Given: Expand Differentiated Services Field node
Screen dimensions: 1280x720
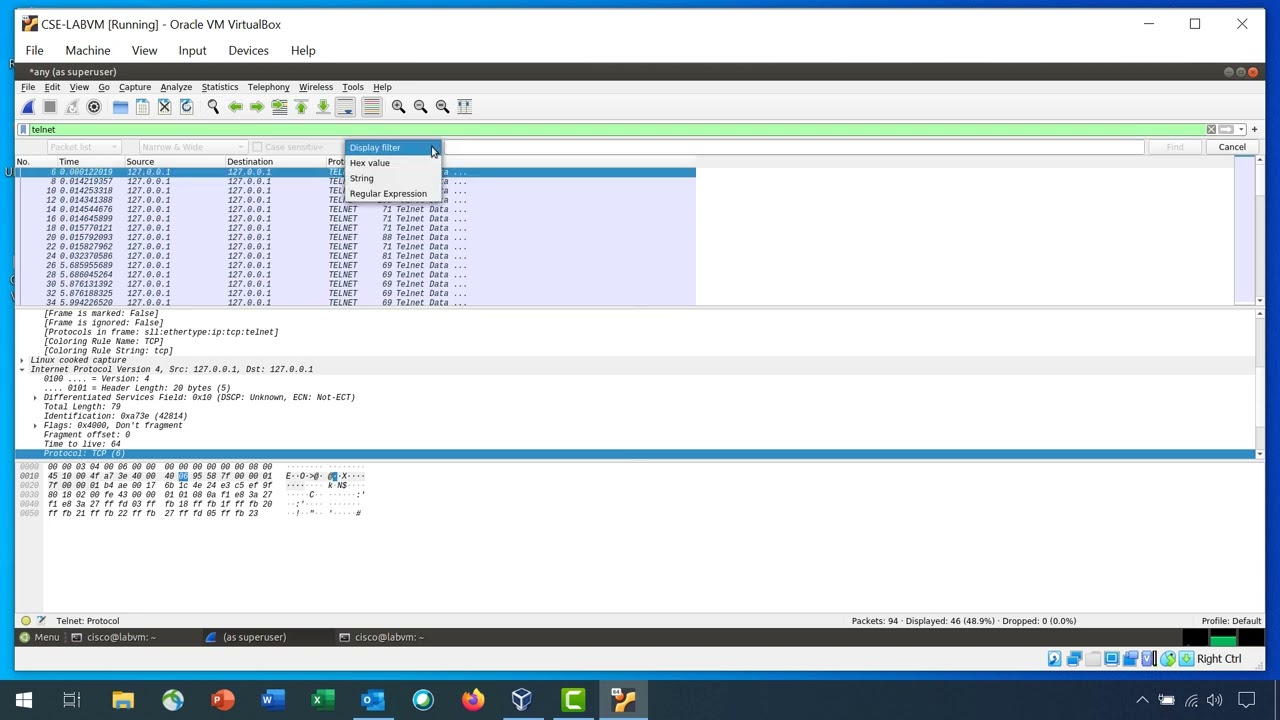Looking at the screenshot, I should pos(35,397).
